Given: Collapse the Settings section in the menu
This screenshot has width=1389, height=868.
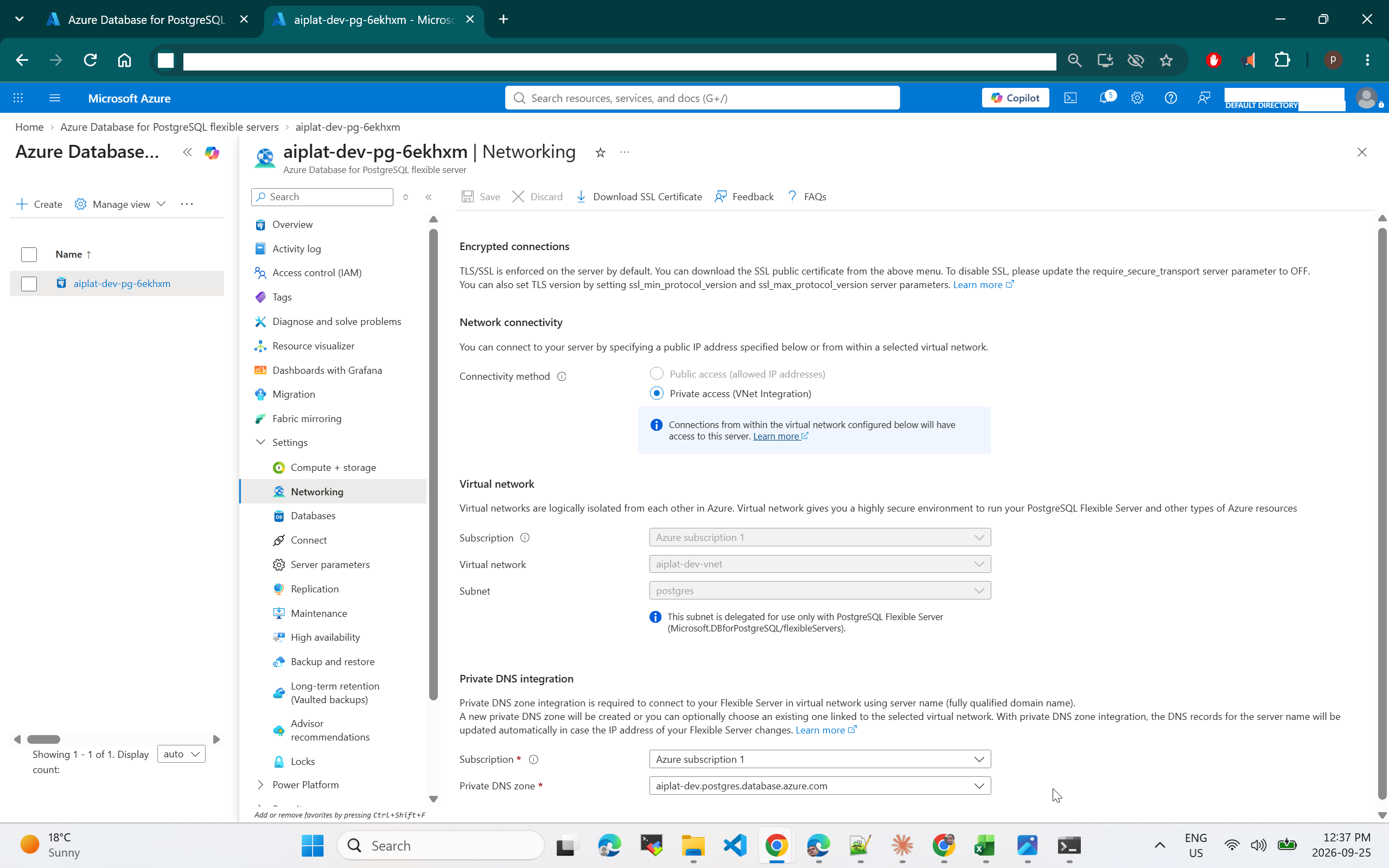Looking at the screenshot, I should (260, 442).
